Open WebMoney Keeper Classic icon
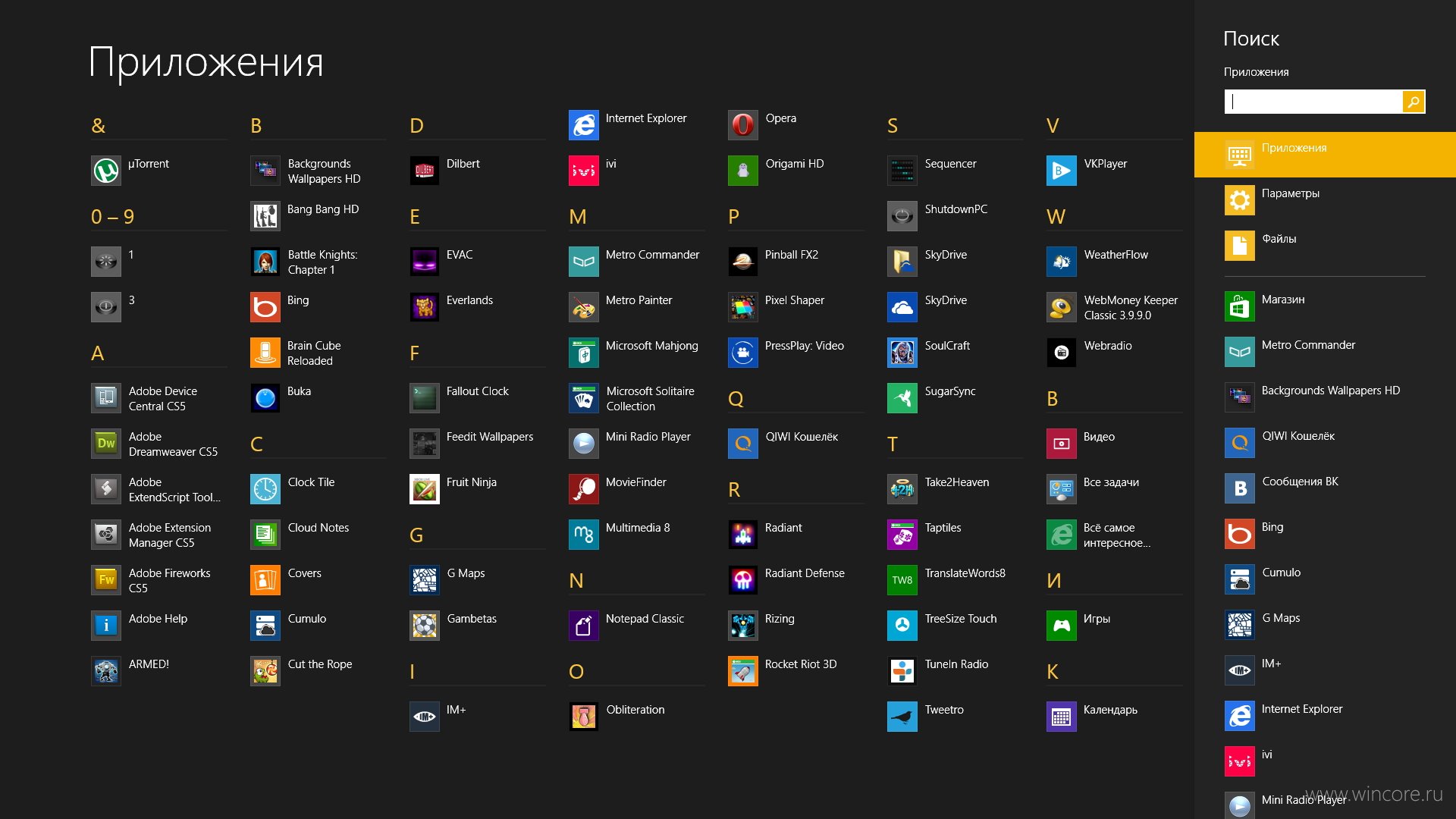Viewport: 1456px width, 819px height. [x=1062, y=307]
